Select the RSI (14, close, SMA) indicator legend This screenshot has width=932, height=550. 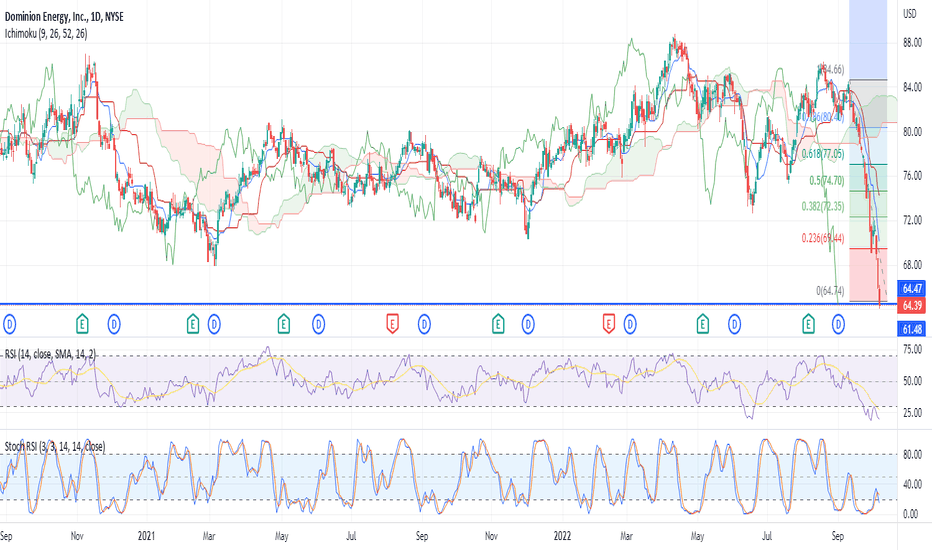pyautogui.click(x=50, y=355)
